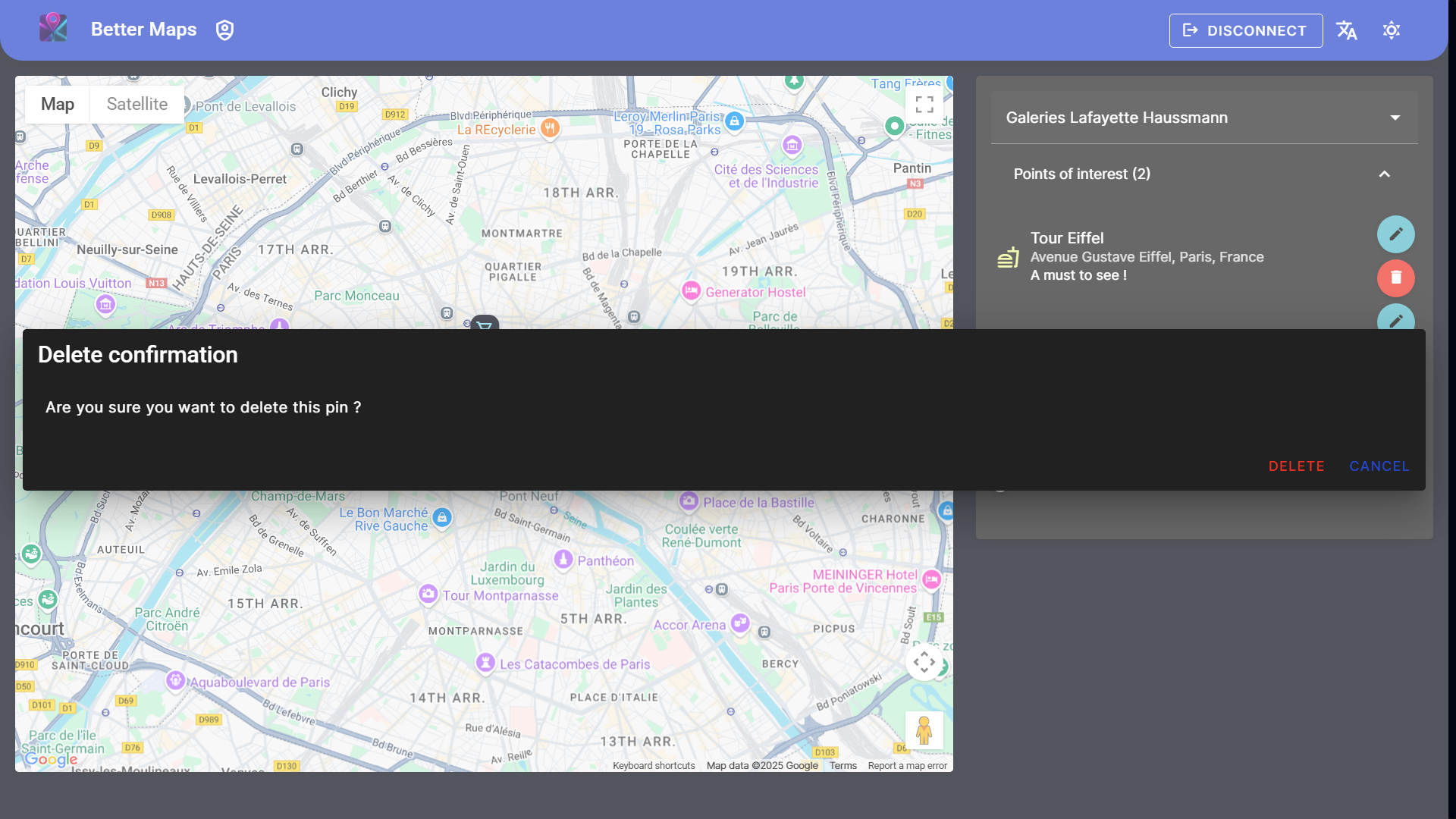This screenshot has width=1456, height=819.
Task: Toggle the light/dark theme sun icon
Action: point(1392,30)
